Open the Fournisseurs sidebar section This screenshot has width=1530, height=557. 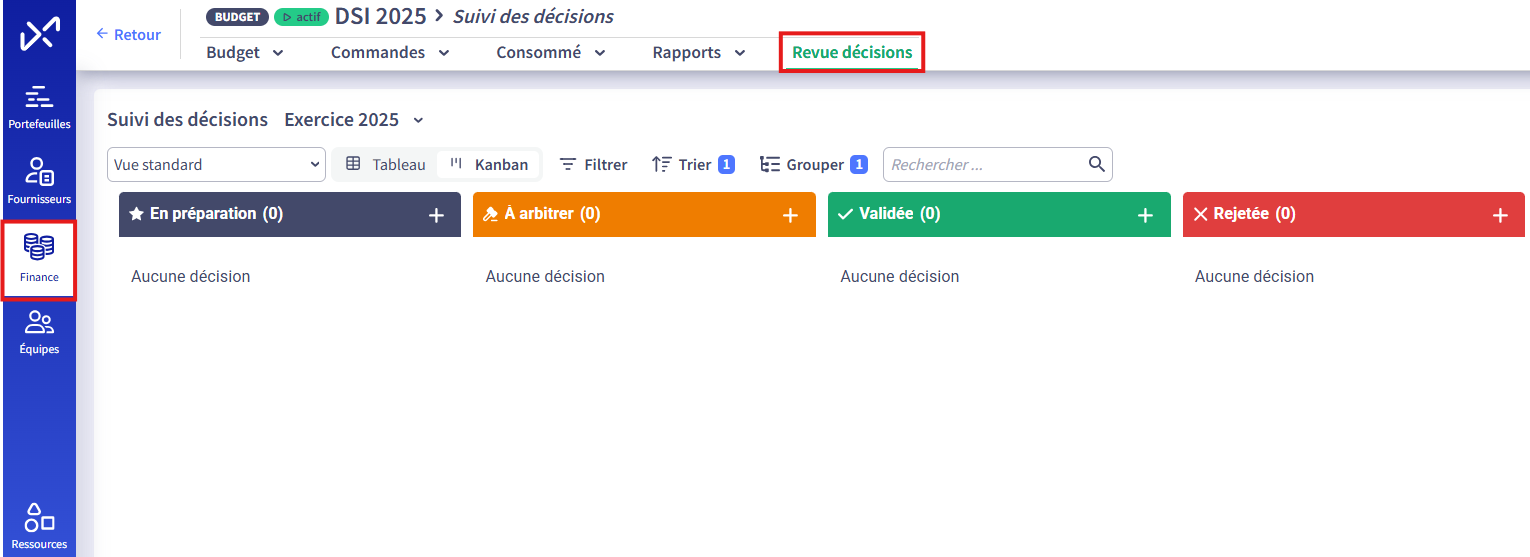pyautogui.click(x=39, y=181)
